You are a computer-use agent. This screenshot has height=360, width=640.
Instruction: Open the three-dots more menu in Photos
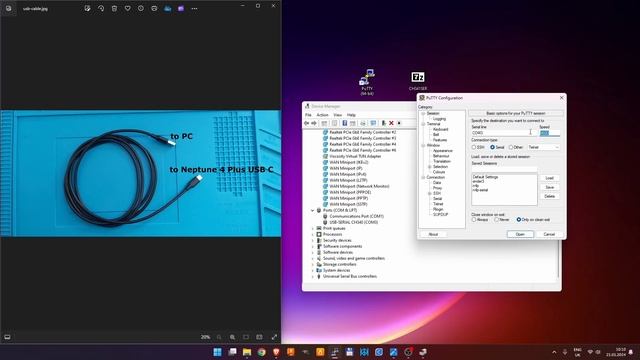(194, 8)
